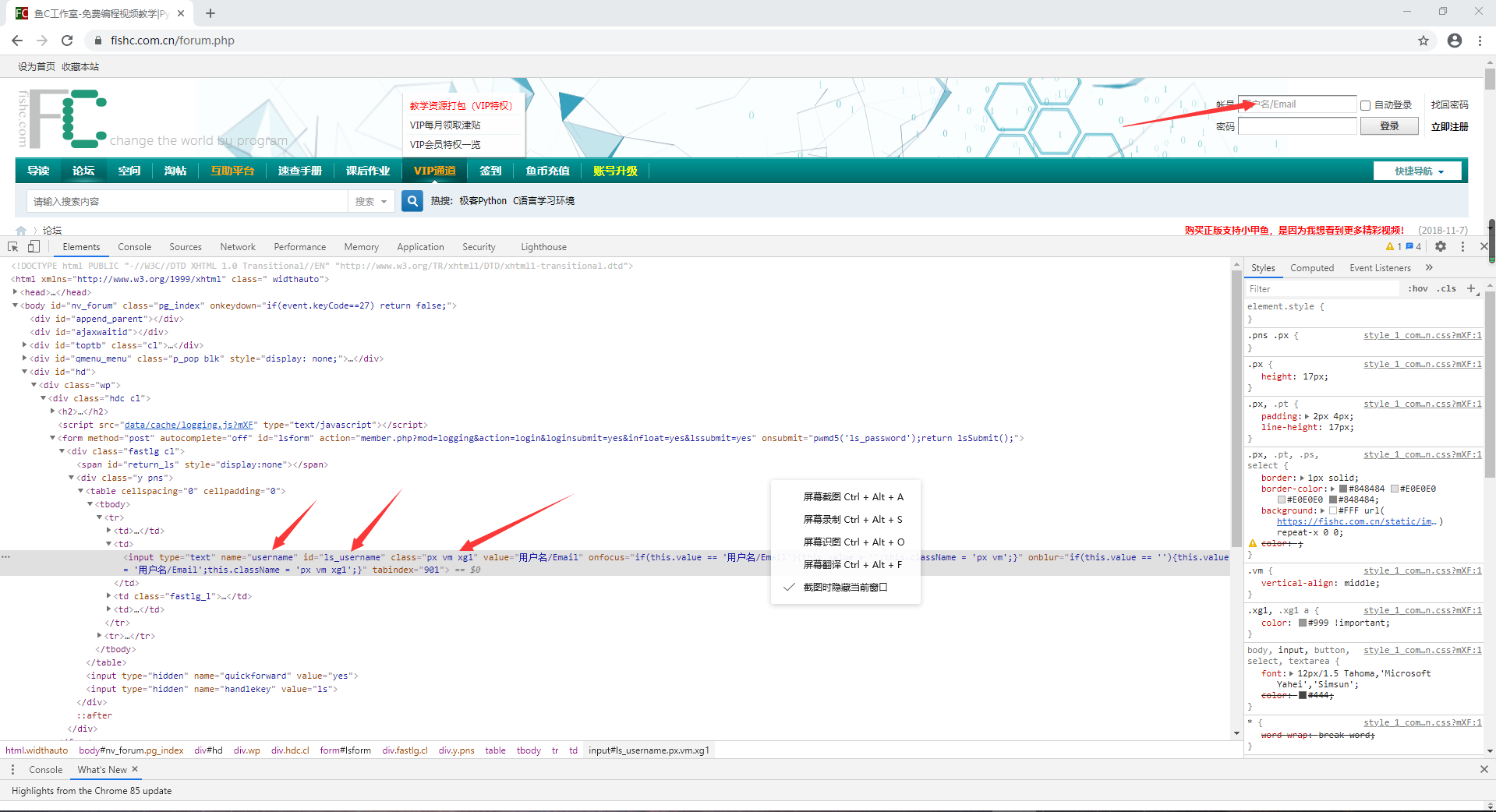Close the What's New drawer tab
The width and height of the screenshot is (1496, 812).
[135, 769]
